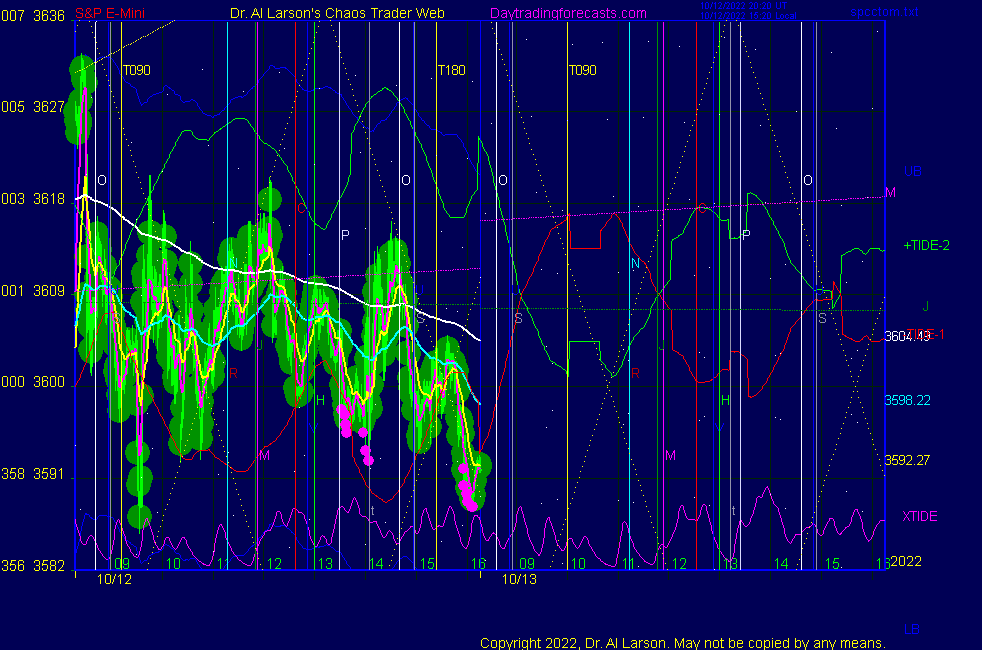Click the Daytradingforecasts.com link
The width and height of the screenshot is (982, 650).
click(x=567, y=13)
